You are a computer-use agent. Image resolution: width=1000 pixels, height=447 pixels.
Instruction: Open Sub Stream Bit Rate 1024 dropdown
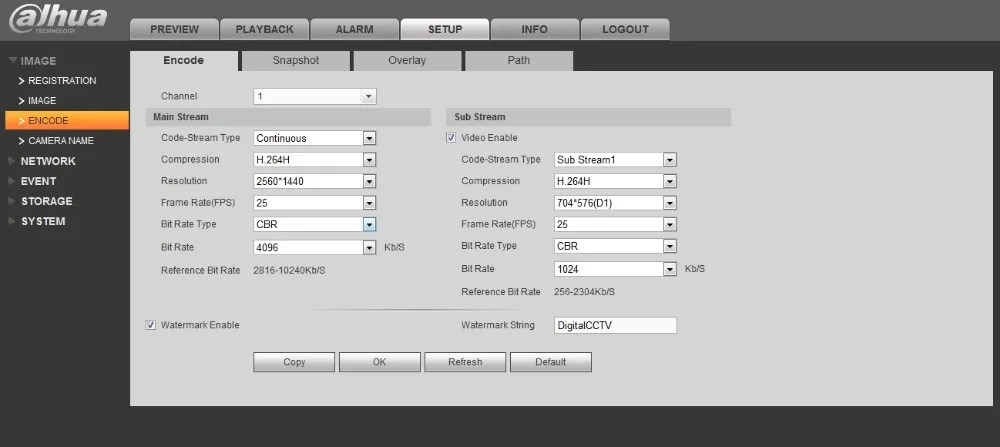tap(615, 269)
